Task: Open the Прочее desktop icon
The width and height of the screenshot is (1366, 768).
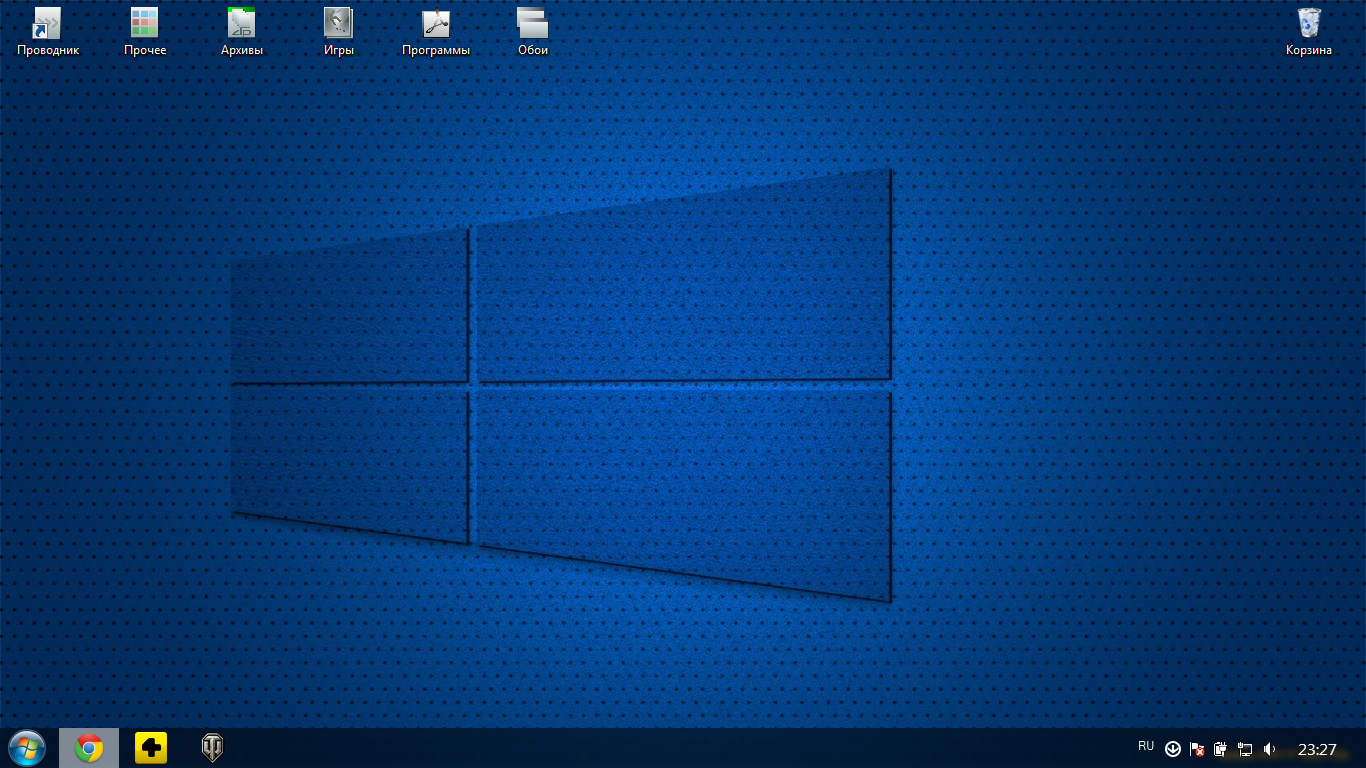Action: point(145,32)
